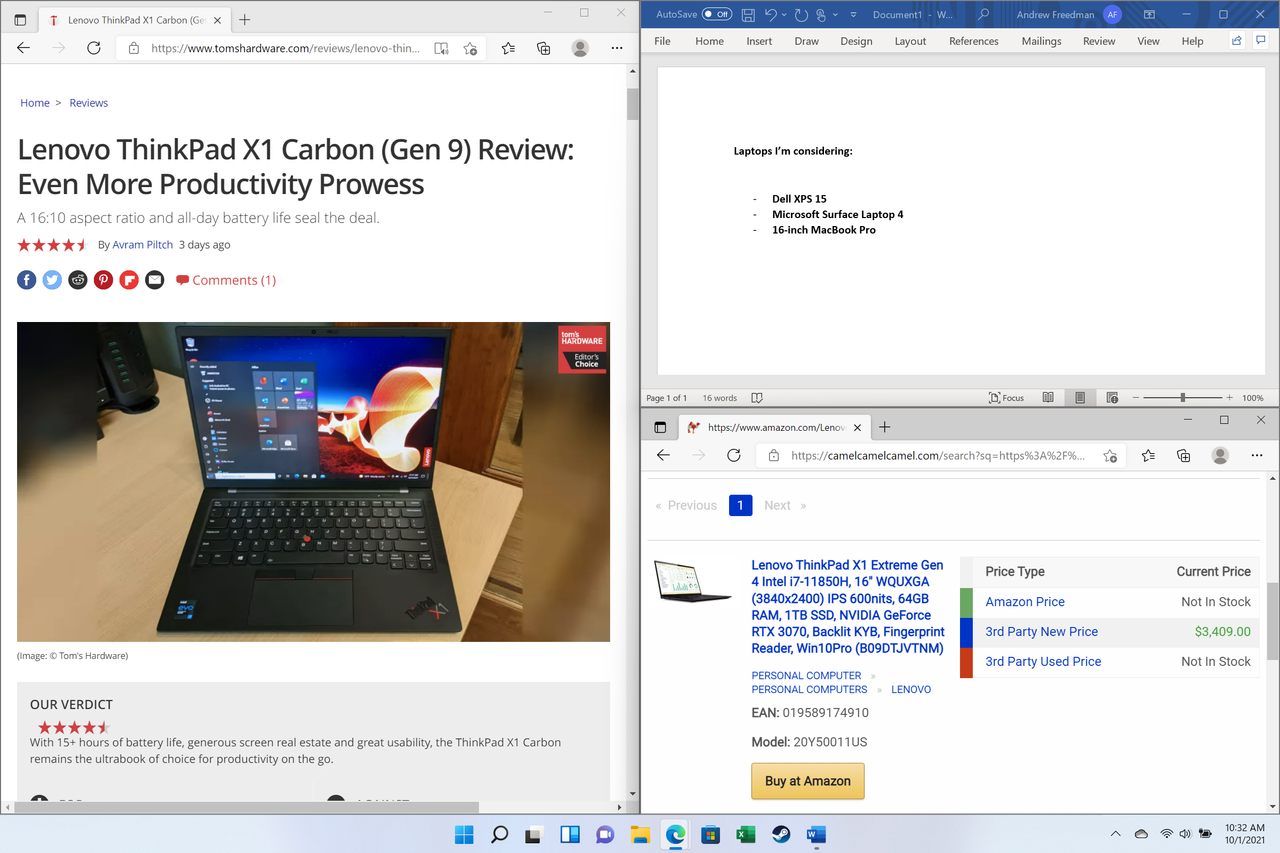
Task: Go back in camelcamelcamel window
Action: [663, 455]
